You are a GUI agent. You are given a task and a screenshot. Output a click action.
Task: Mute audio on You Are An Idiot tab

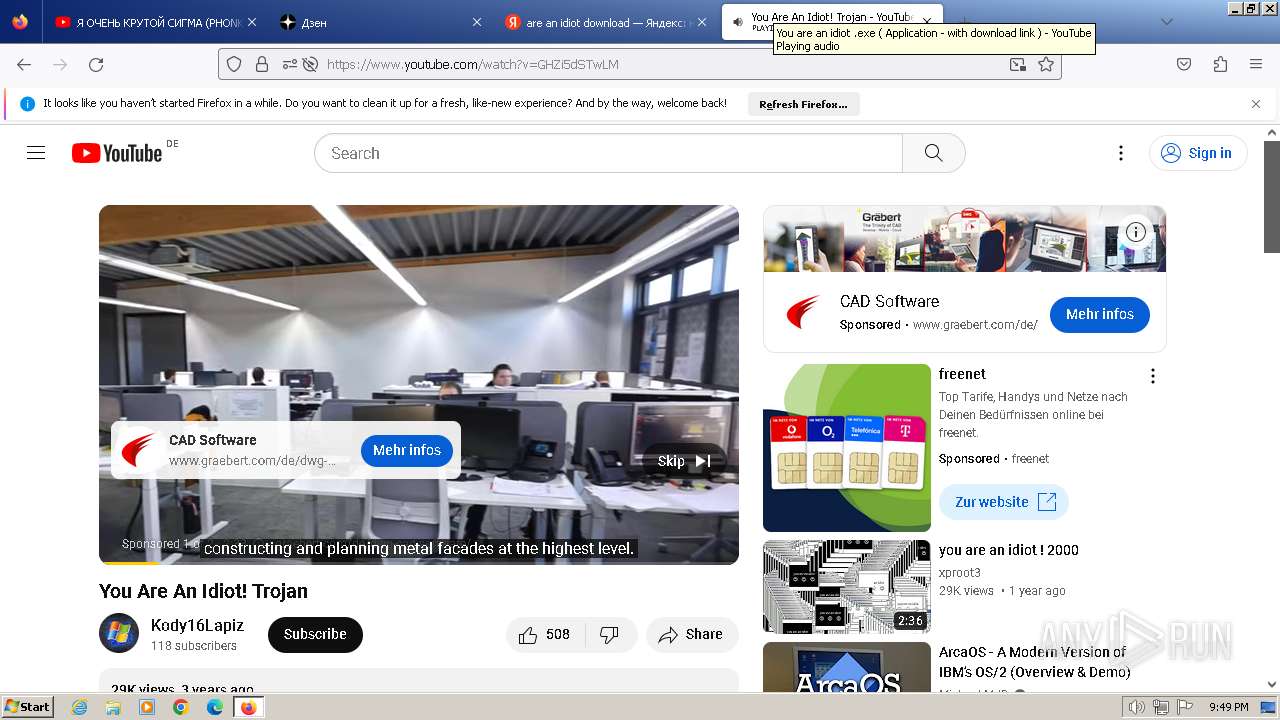[737, 22]
